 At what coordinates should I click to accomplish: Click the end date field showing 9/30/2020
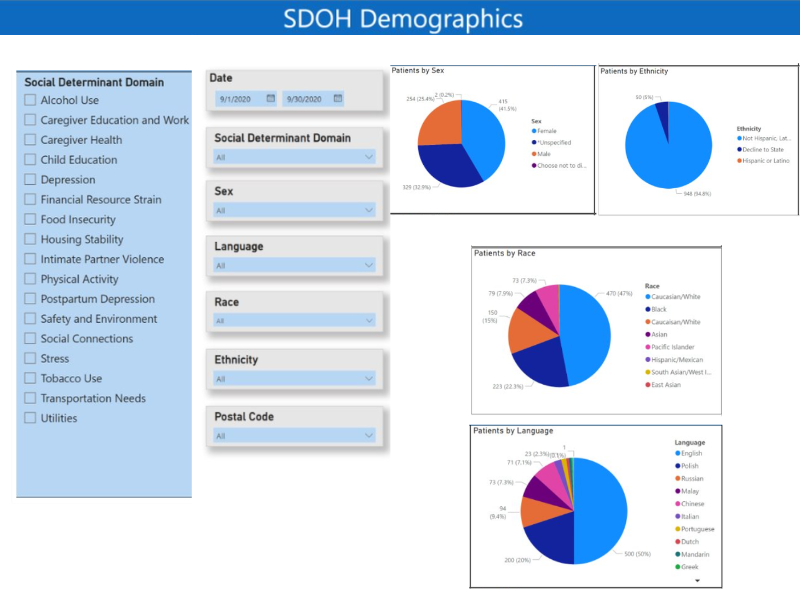click(x=306, y=98)
